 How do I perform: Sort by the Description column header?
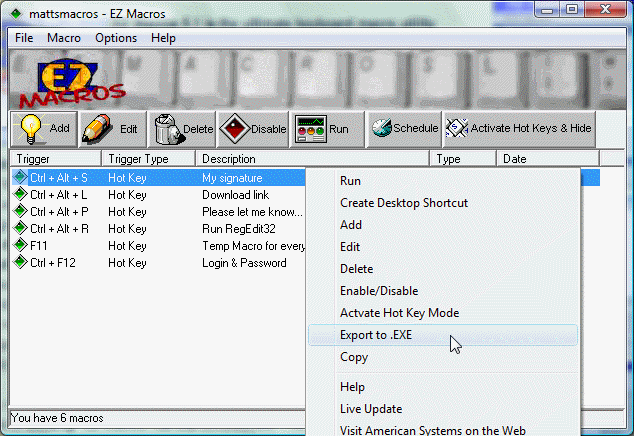click(x=313, y=159)
